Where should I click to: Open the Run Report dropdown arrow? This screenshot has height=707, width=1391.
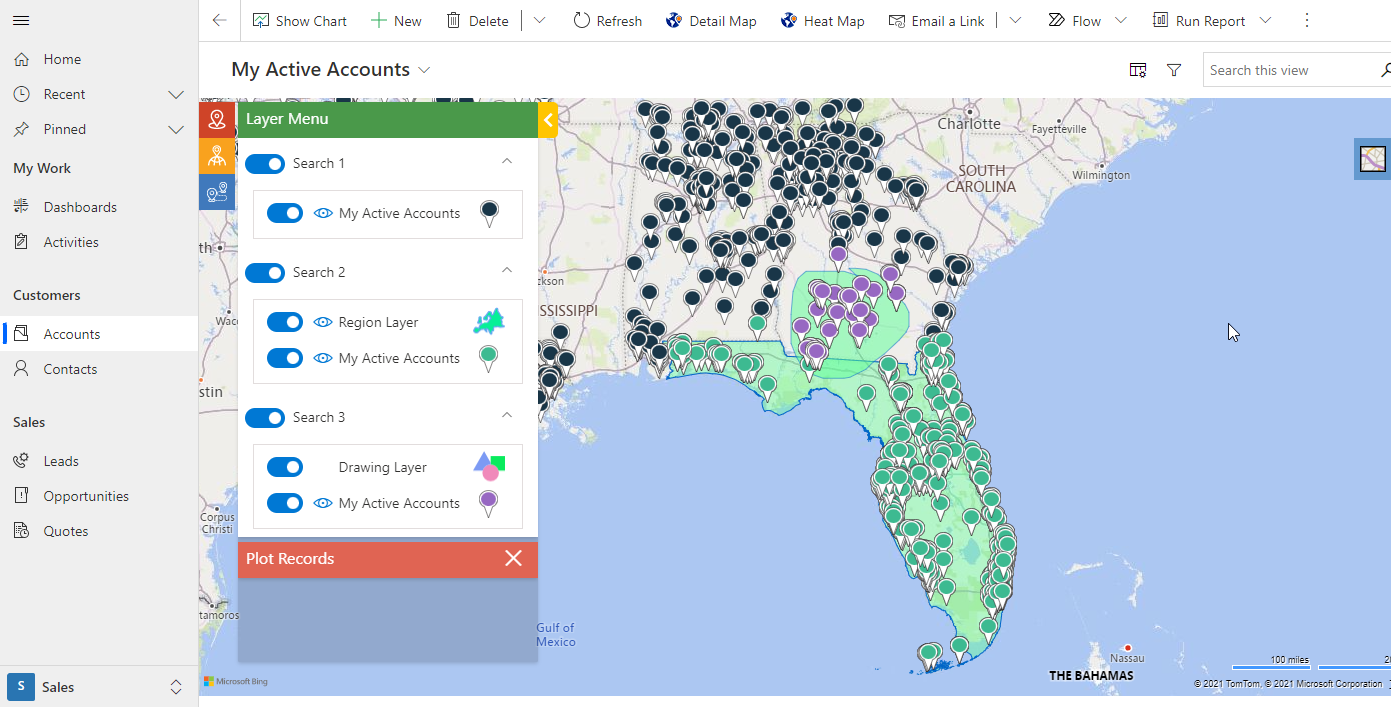click(1266, 20)
